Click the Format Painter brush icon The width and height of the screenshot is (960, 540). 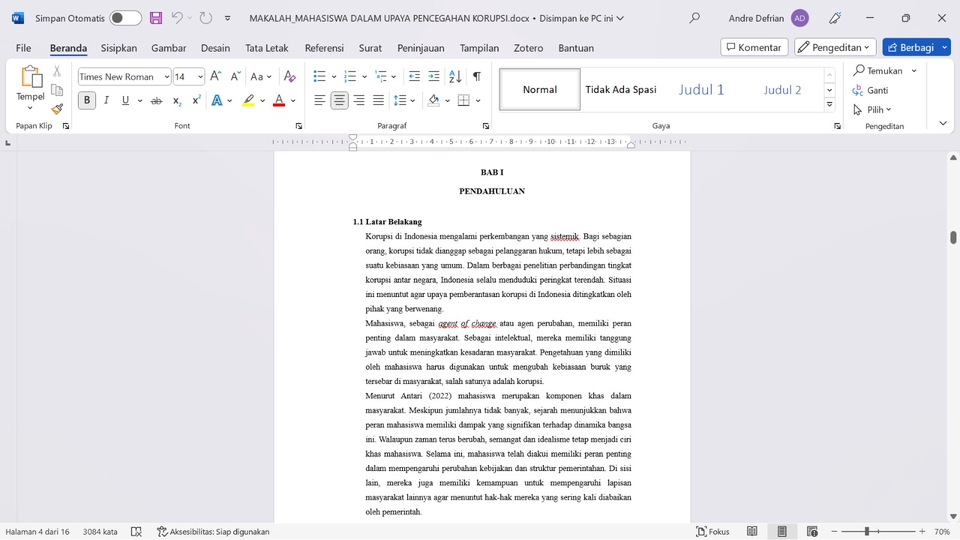click(x=57, y=109)
